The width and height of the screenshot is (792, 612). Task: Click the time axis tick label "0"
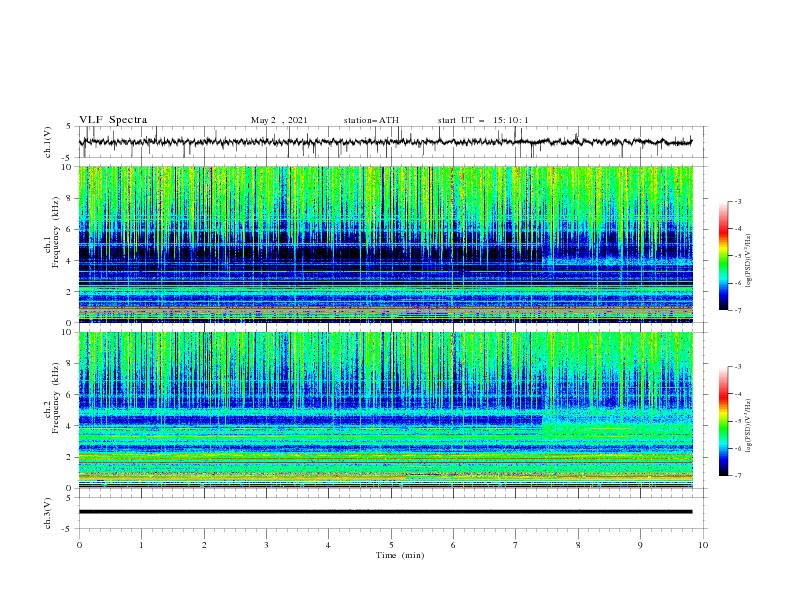click(x=79, y=545)
